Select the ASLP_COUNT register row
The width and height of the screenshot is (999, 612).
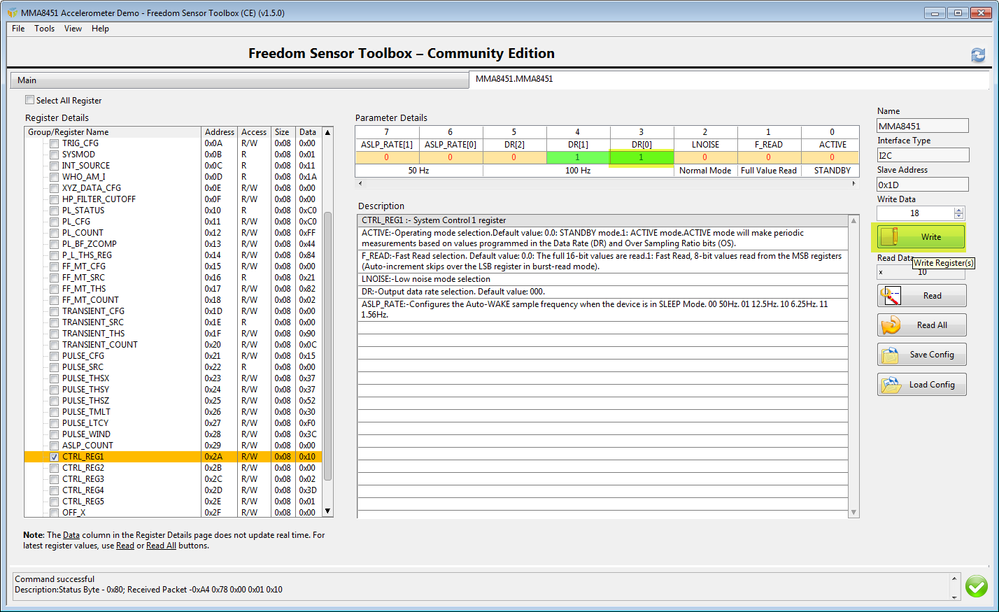pos(173,446)
